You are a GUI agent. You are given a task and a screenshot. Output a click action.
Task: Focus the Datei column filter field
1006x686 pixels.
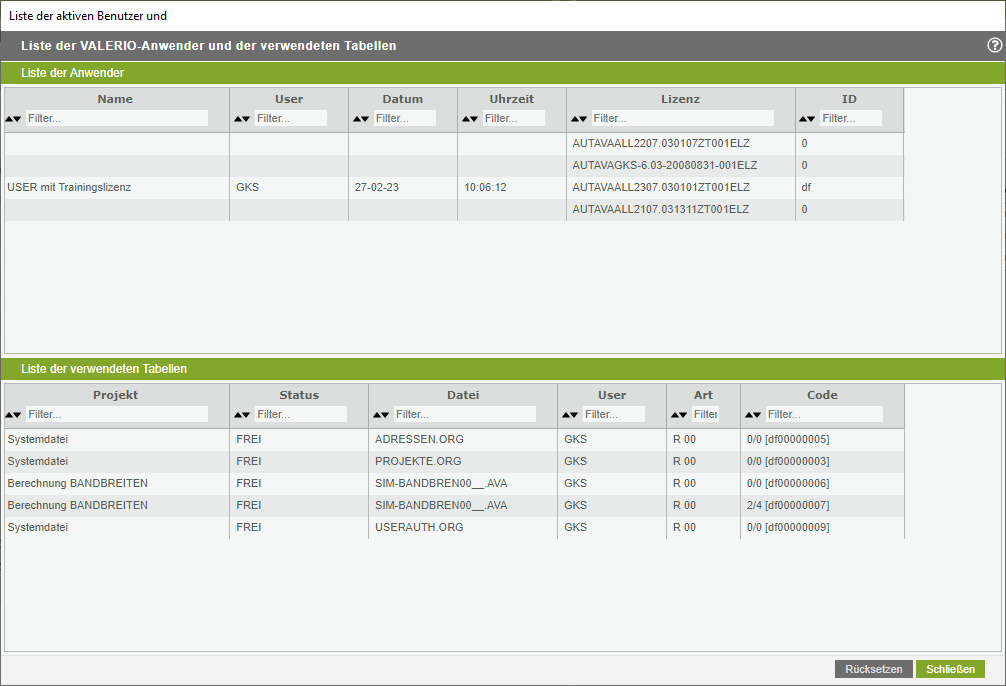(464, 414)
